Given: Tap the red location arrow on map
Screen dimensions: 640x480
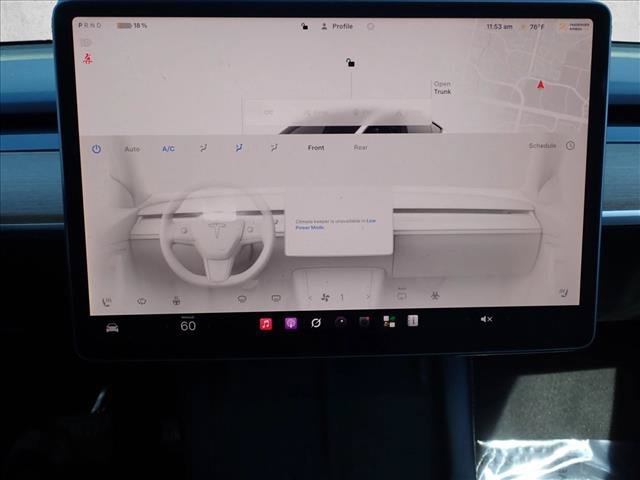Looking at the screenshot, I should point(540,85).
